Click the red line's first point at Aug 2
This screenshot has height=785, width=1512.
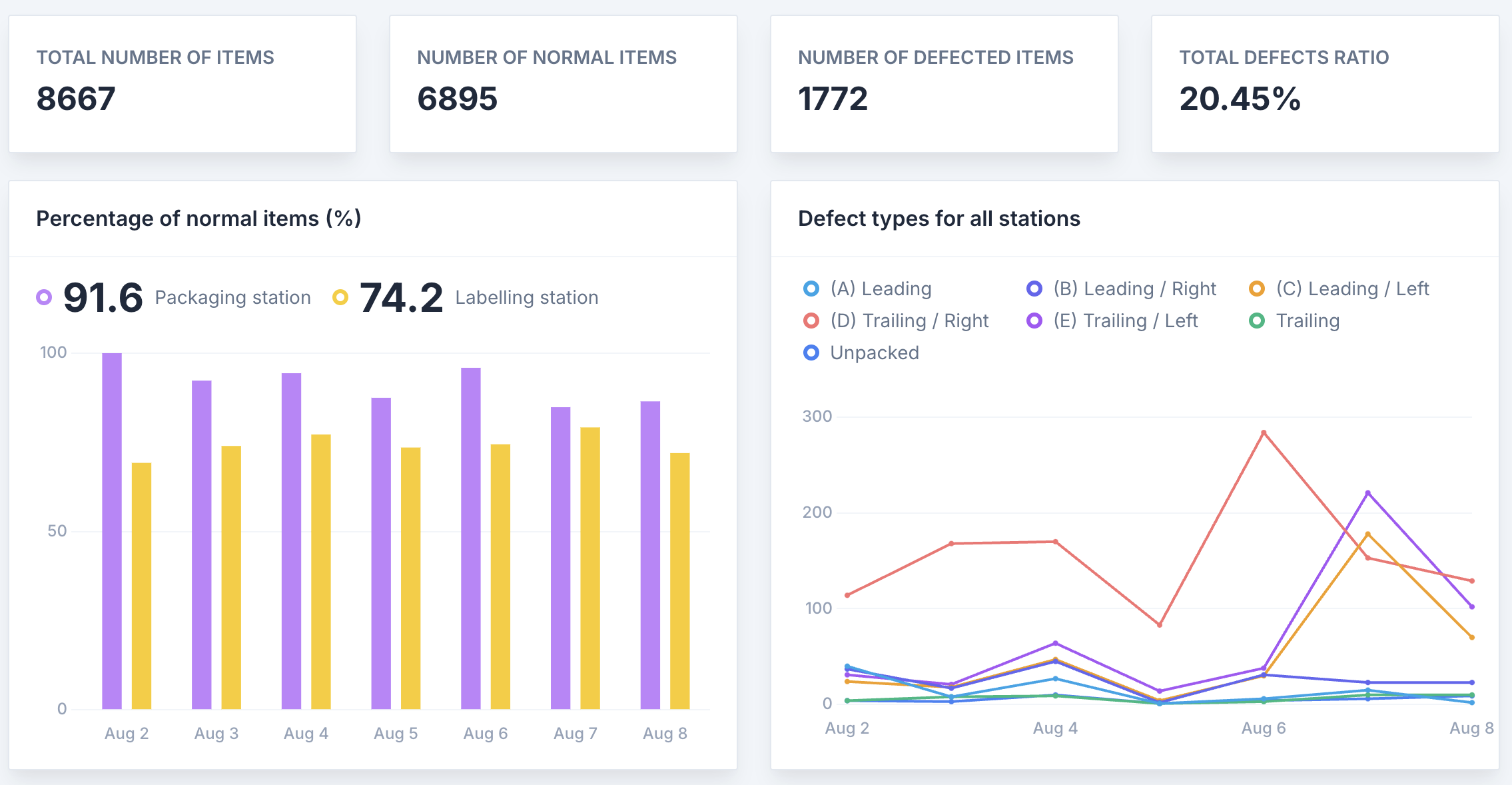847,595
